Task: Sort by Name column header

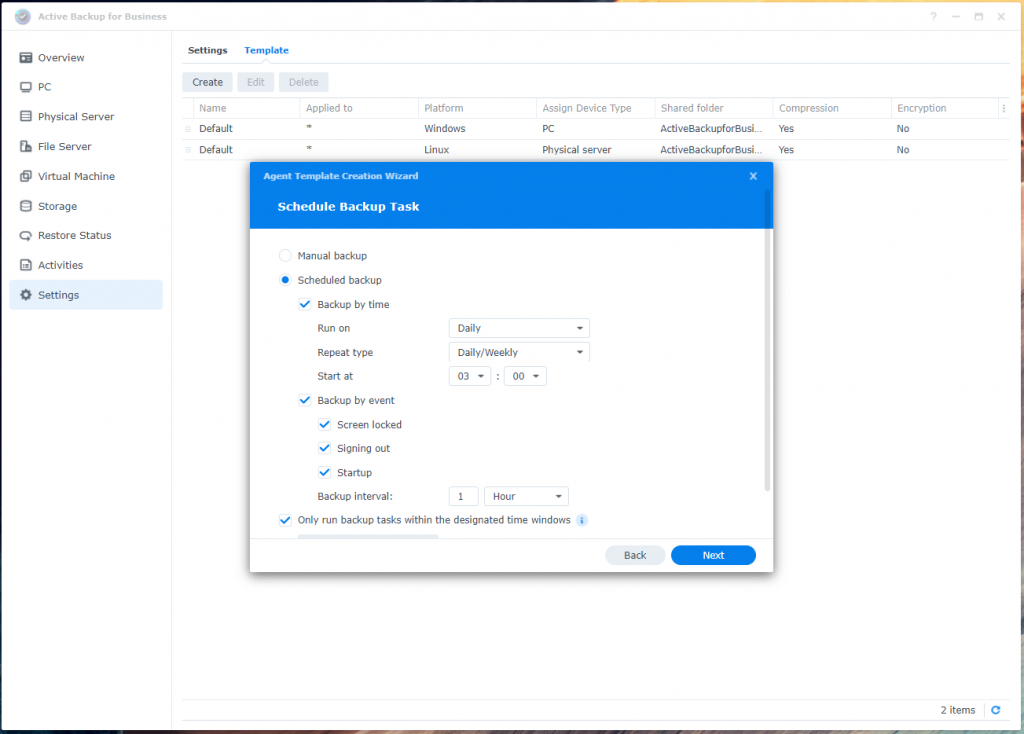Action: tap(246, 108)
